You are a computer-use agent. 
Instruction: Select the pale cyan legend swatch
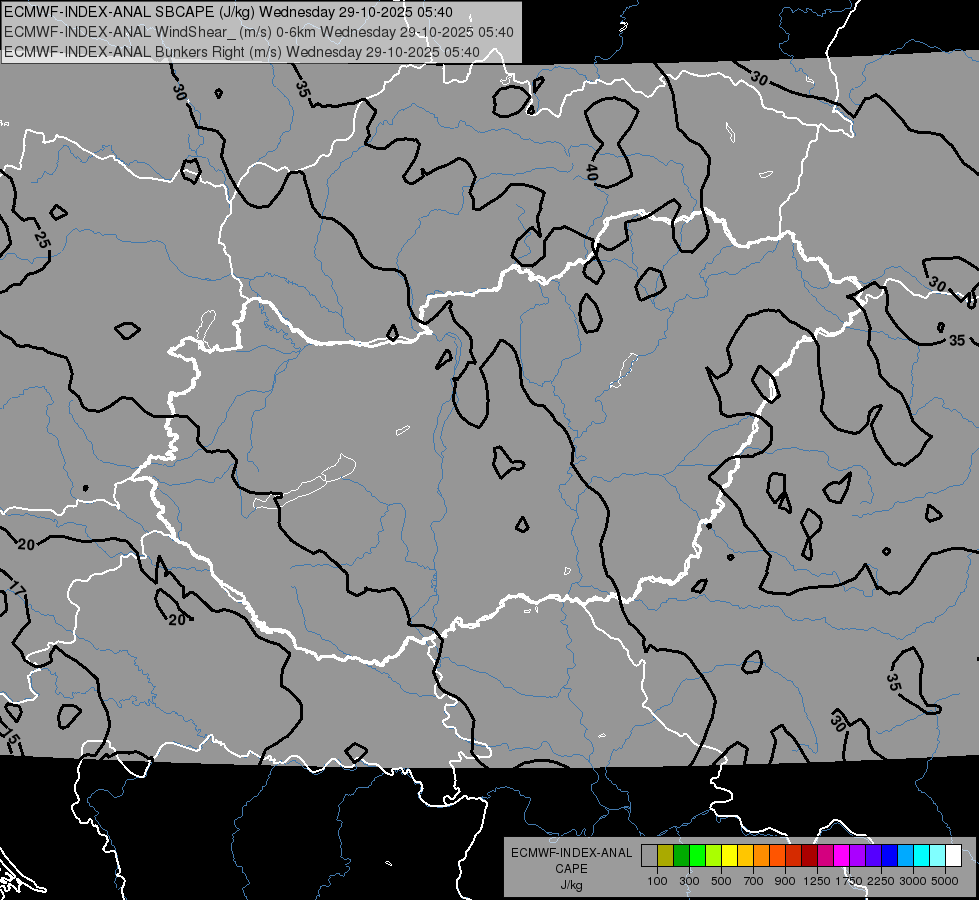point(937,856)
